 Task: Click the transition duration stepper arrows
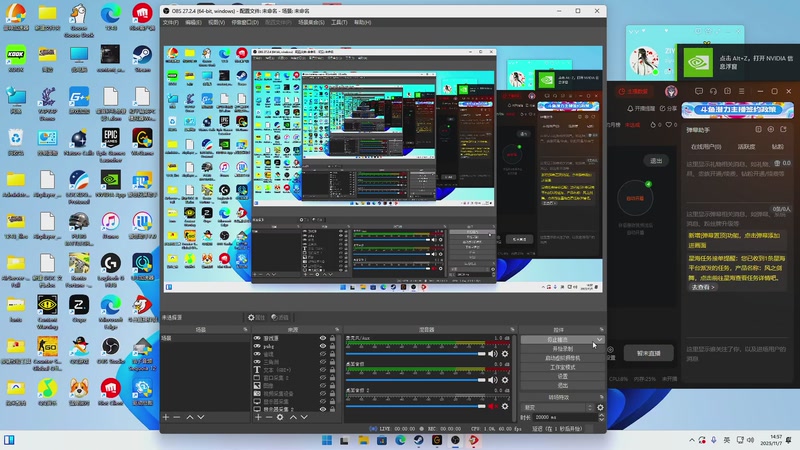pos(602,417)
